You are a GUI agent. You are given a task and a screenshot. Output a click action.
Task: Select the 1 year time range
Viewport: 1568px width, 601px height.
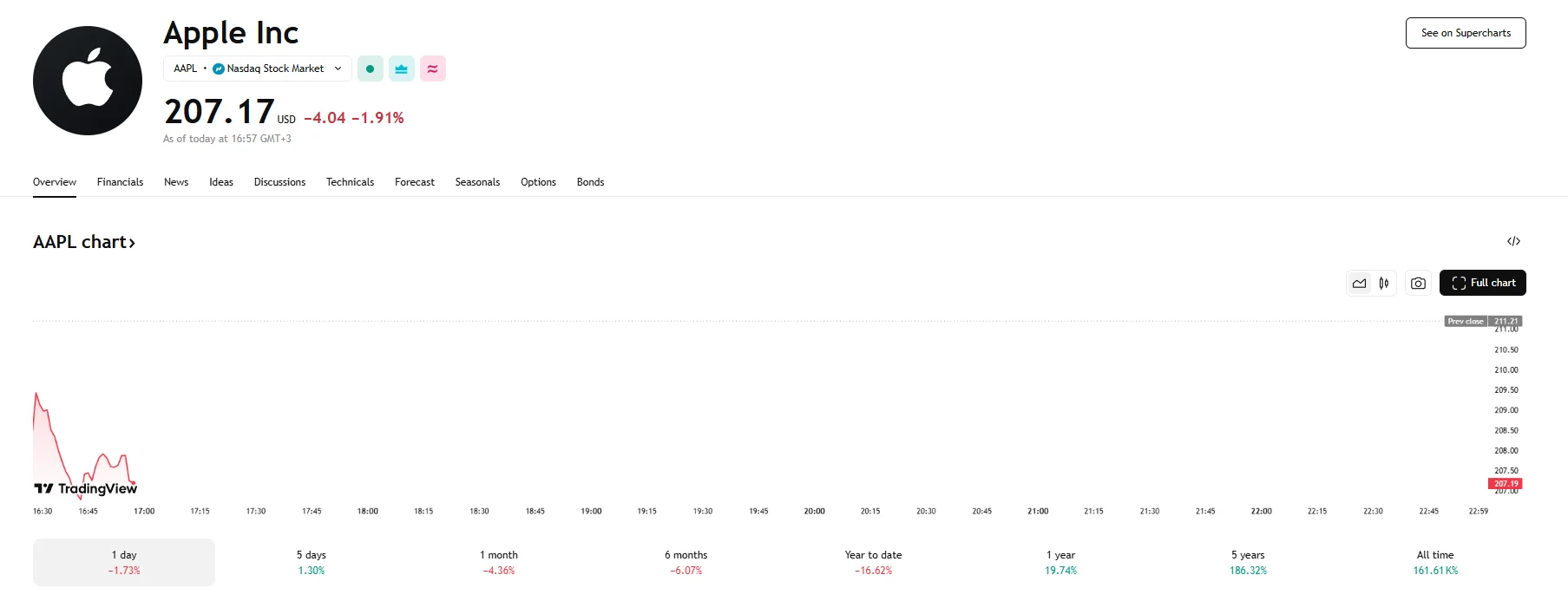1060,562
